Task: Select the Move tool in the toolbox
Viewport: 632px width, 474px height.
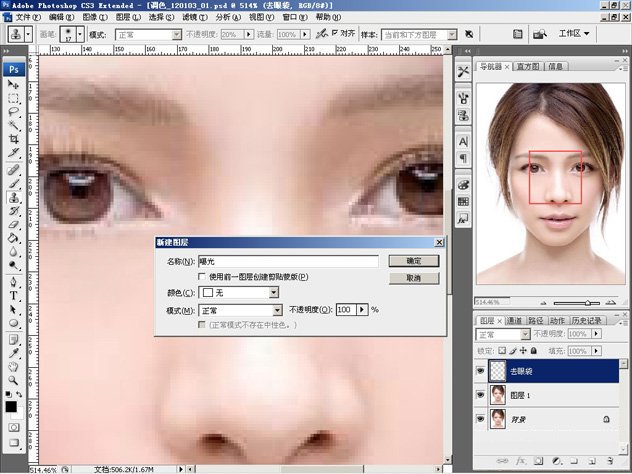Action: [14, 85]
